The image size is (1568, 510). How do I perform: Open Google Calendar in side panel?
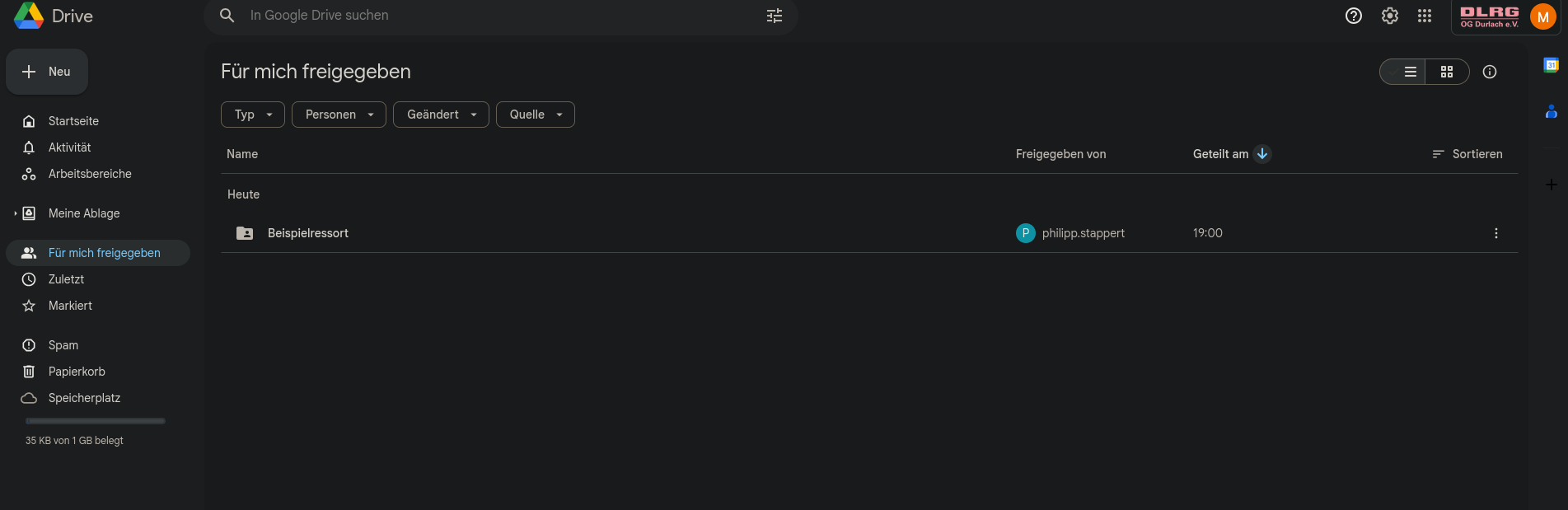[x=1551, y=65]
